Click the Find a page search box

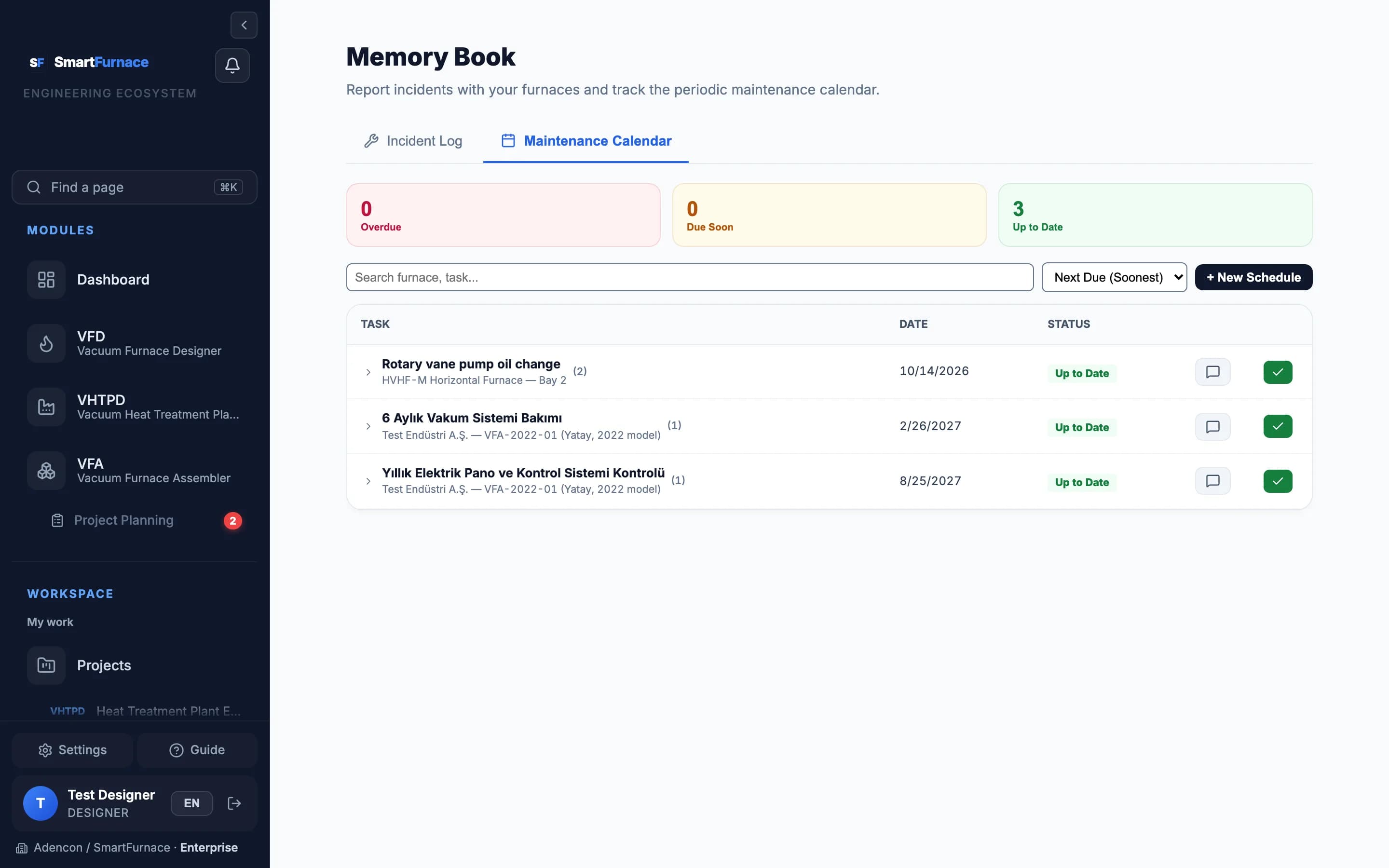134,187
